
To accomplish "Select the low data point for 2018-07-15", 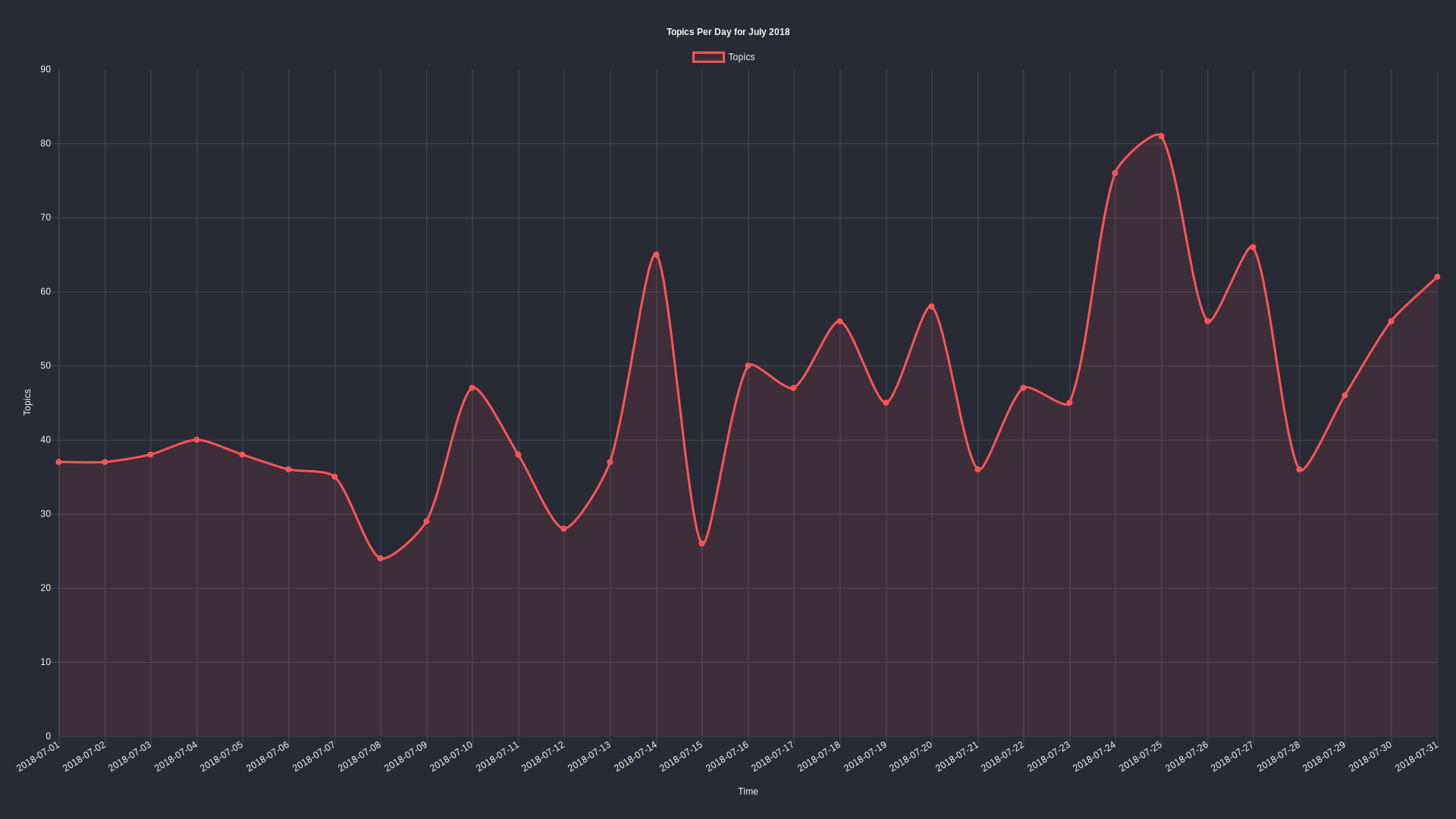I will [702, 544].
